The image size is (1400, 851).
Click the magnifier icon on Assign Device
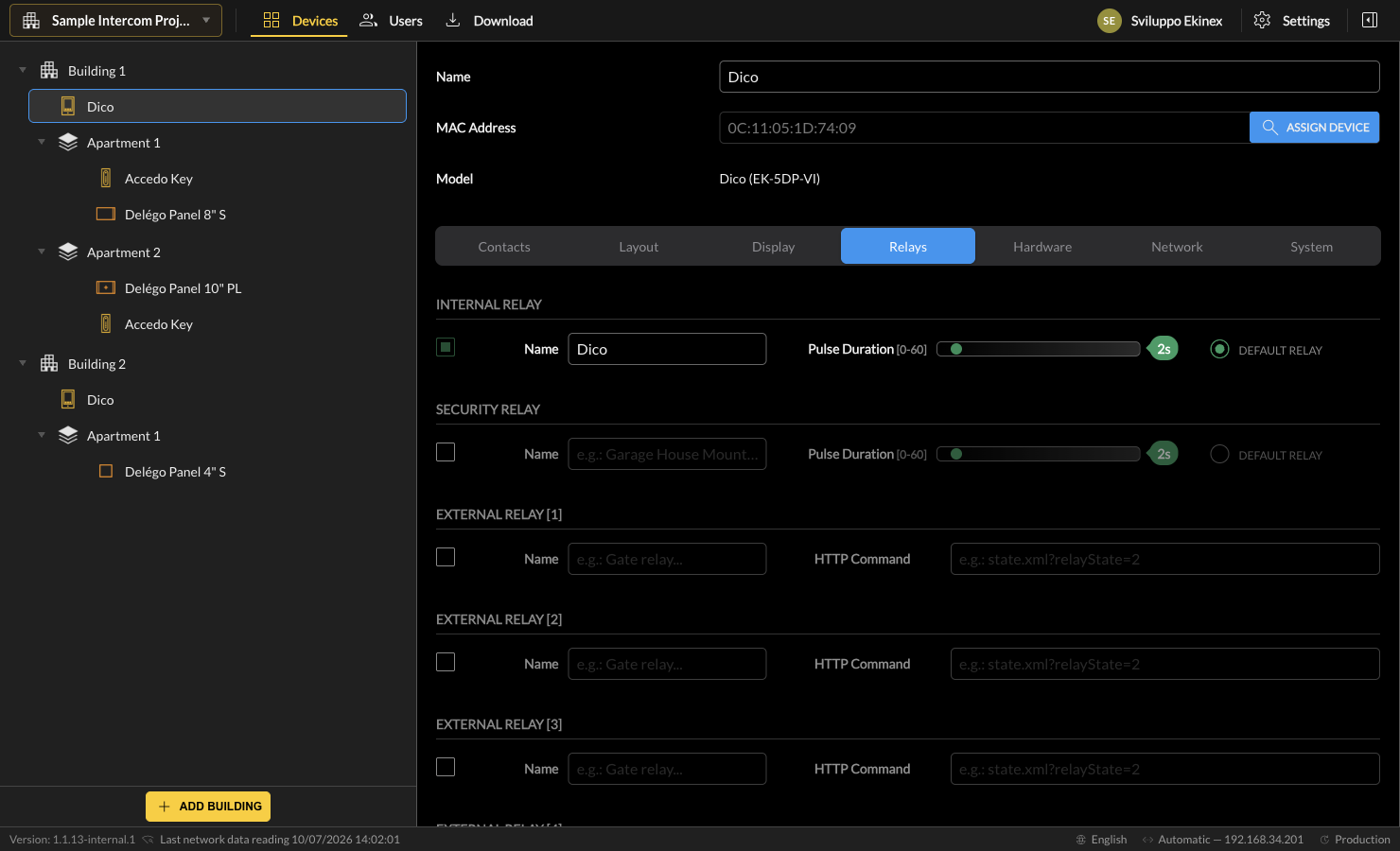coord(1270,128)
